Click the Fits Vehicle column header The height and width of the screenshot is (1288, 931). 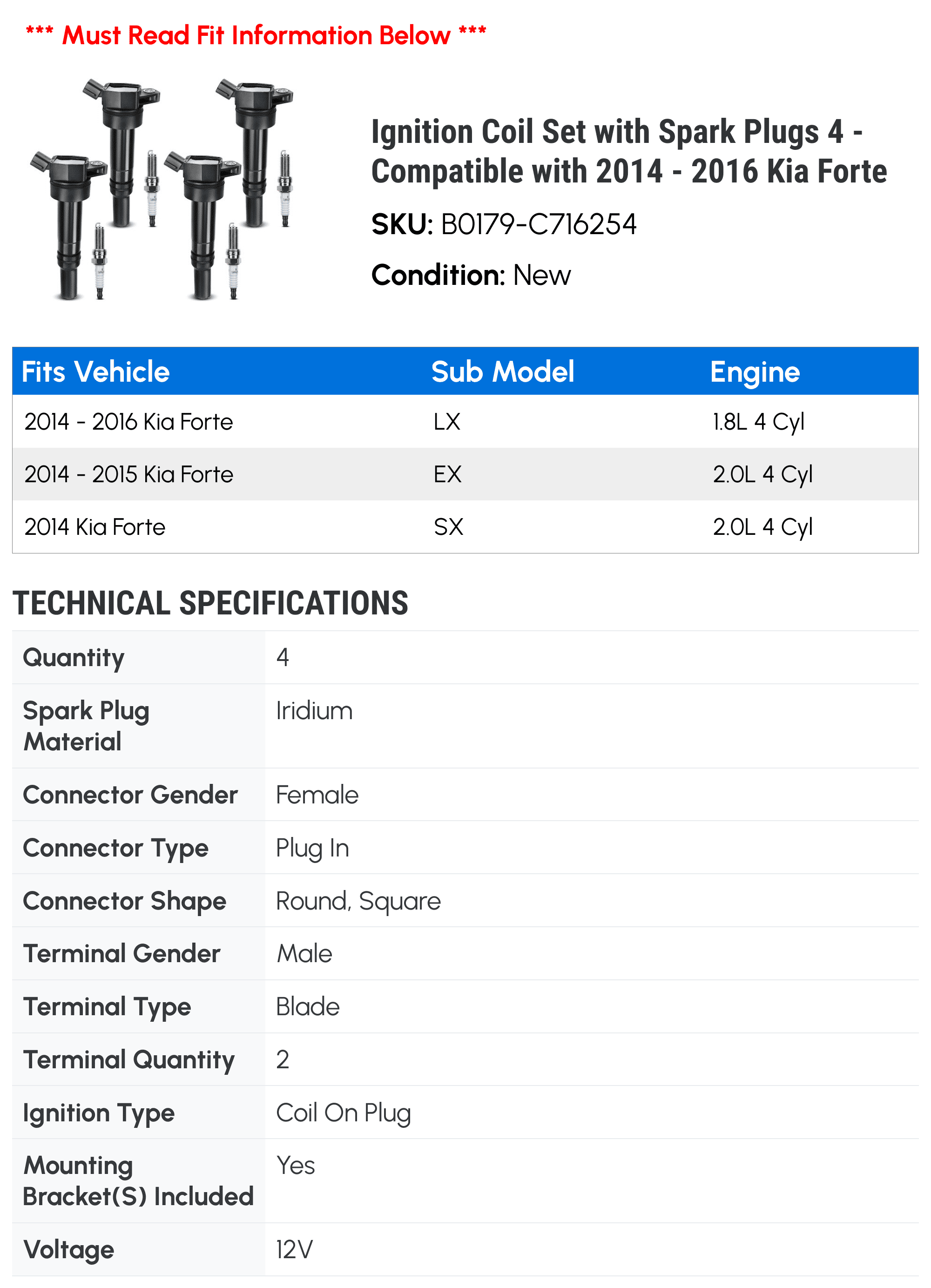[x=95, y=372]
